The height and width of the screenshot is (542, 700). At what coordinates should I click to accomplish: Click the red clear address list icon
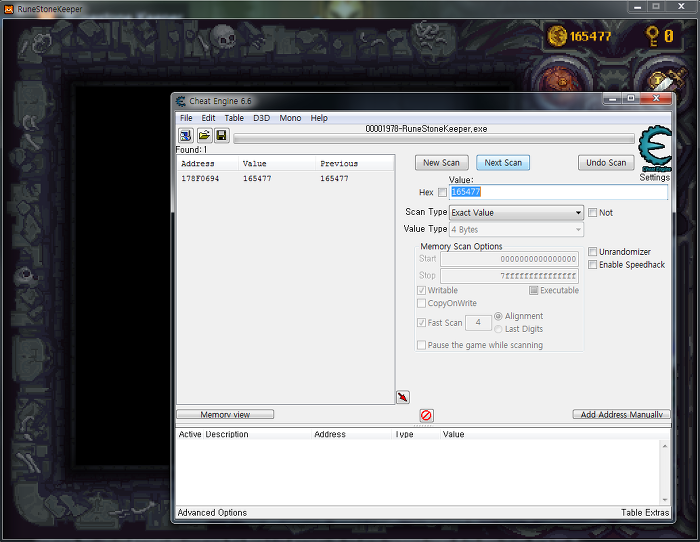pyautogui.click(x=426, y=415)
